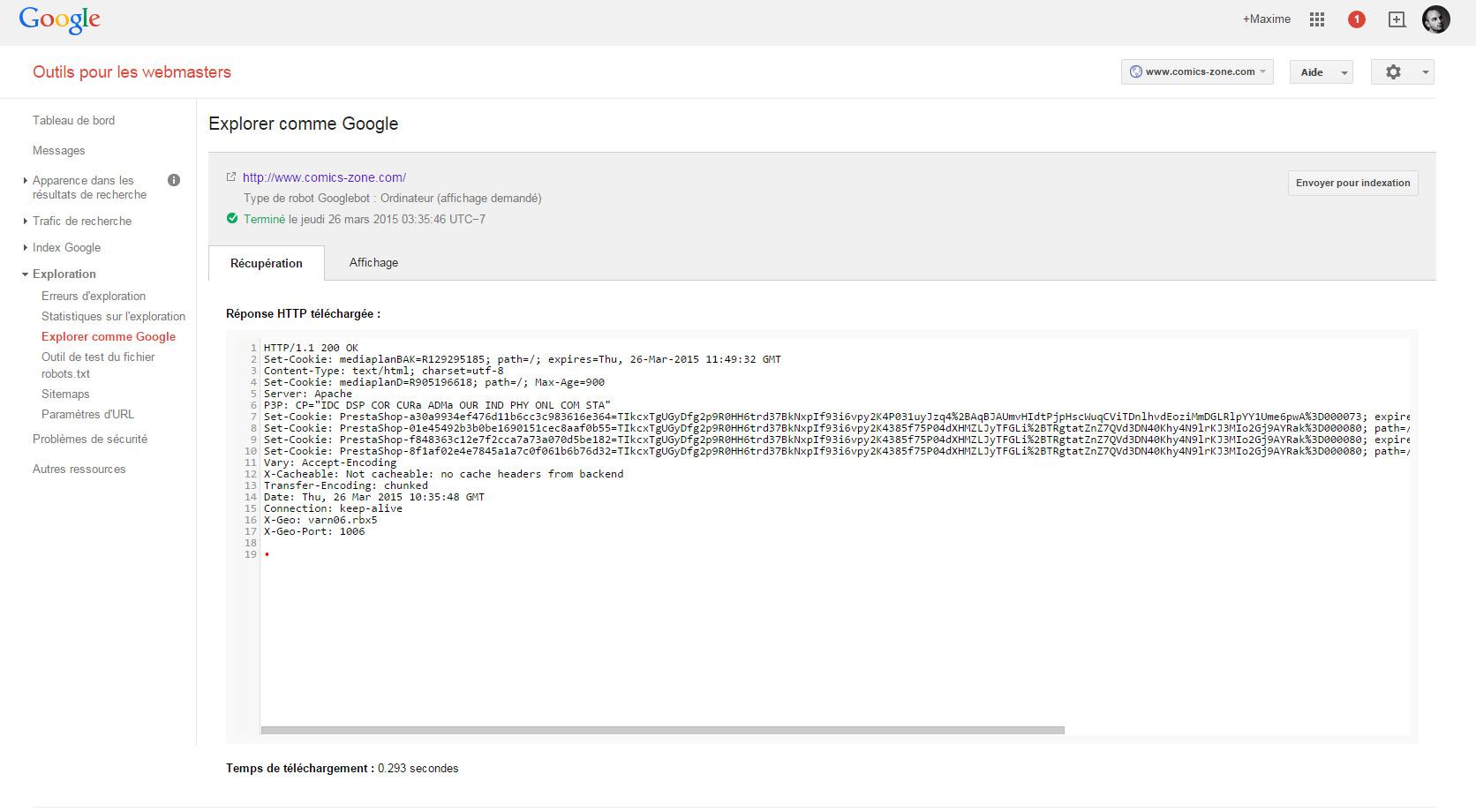Click the 'Explorer comme Google' page heading
The image size is (1476, 812).
[x=304, y=124]
